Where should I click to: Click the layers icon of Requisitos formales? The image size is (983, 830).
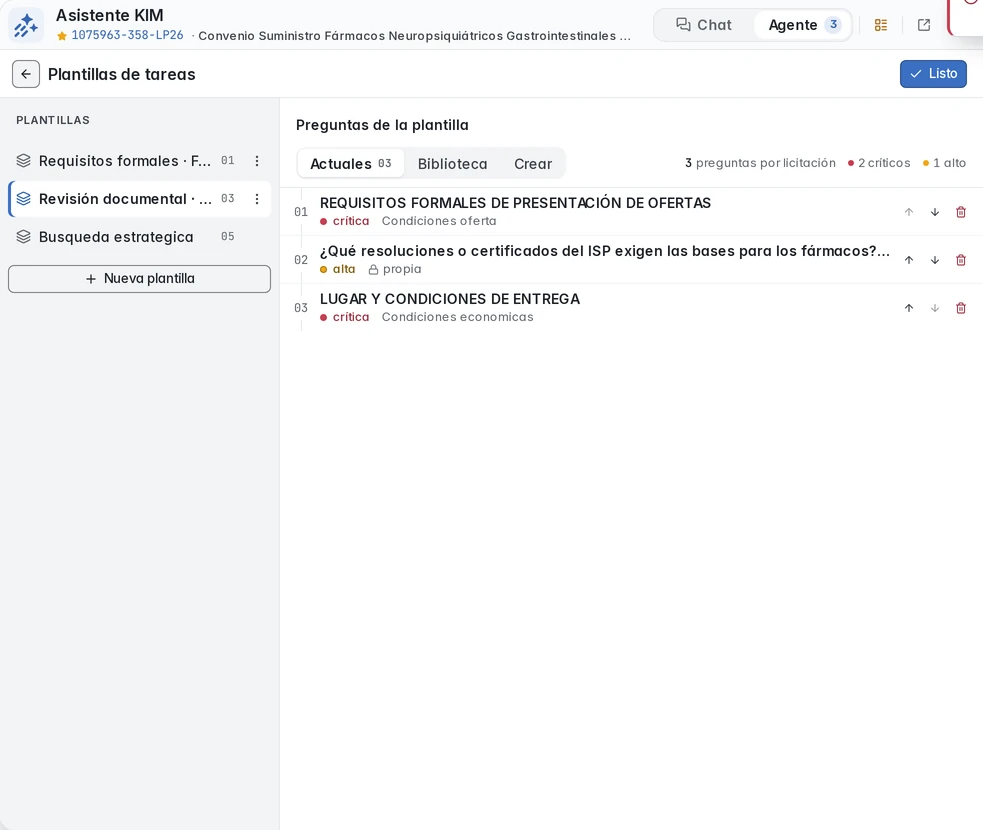pos(23,161)
